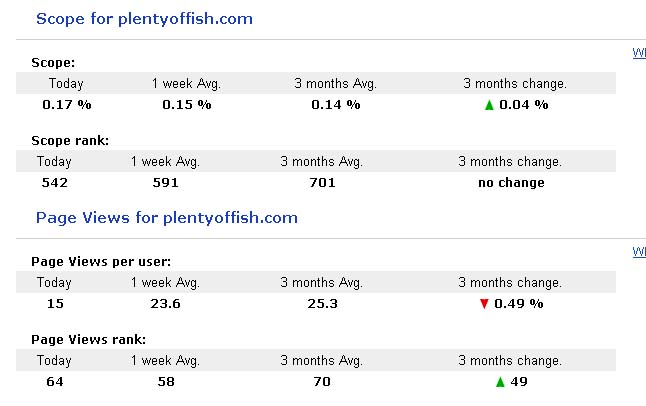Image resolution: width=646 pixels, height=406 pixels.
Task: Click the Scope rank today value 542
Action: [x=54, y=182]
